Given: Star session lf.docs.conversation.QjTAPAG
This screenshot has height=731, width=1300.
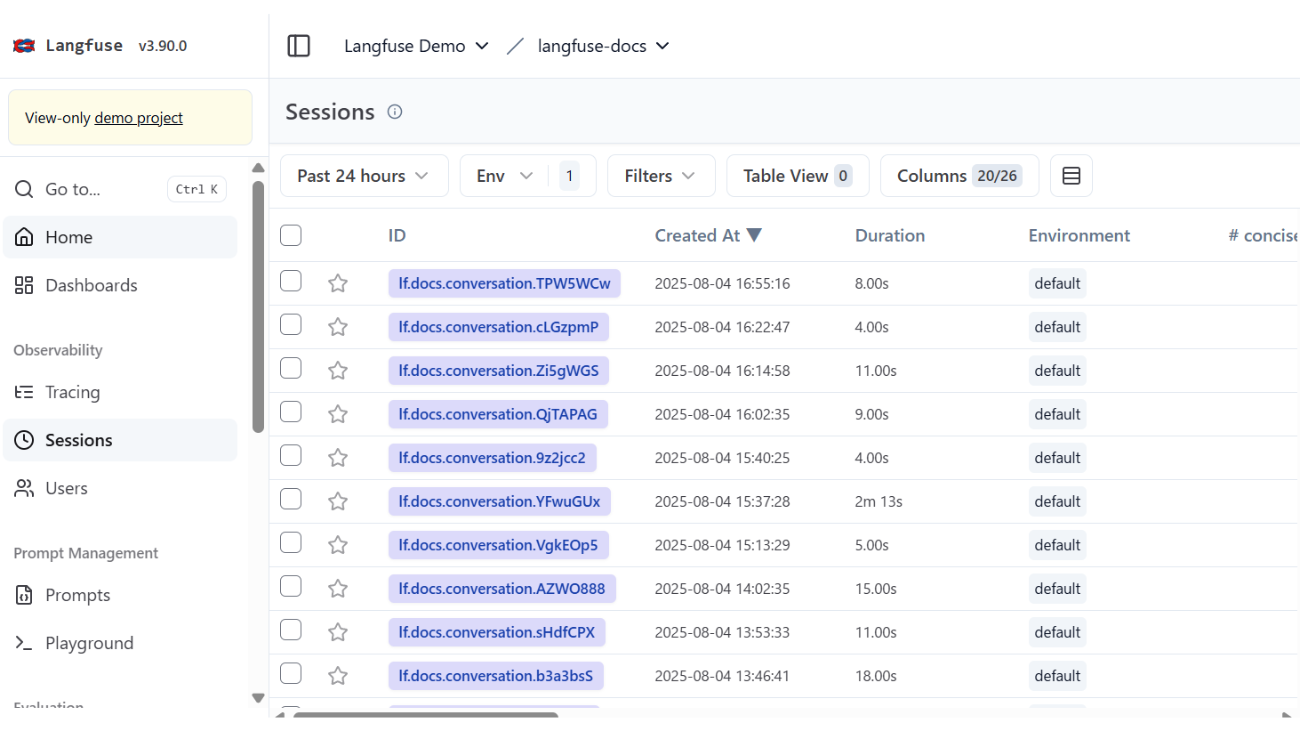Looking at the screenshot, I should pos(338,415).
